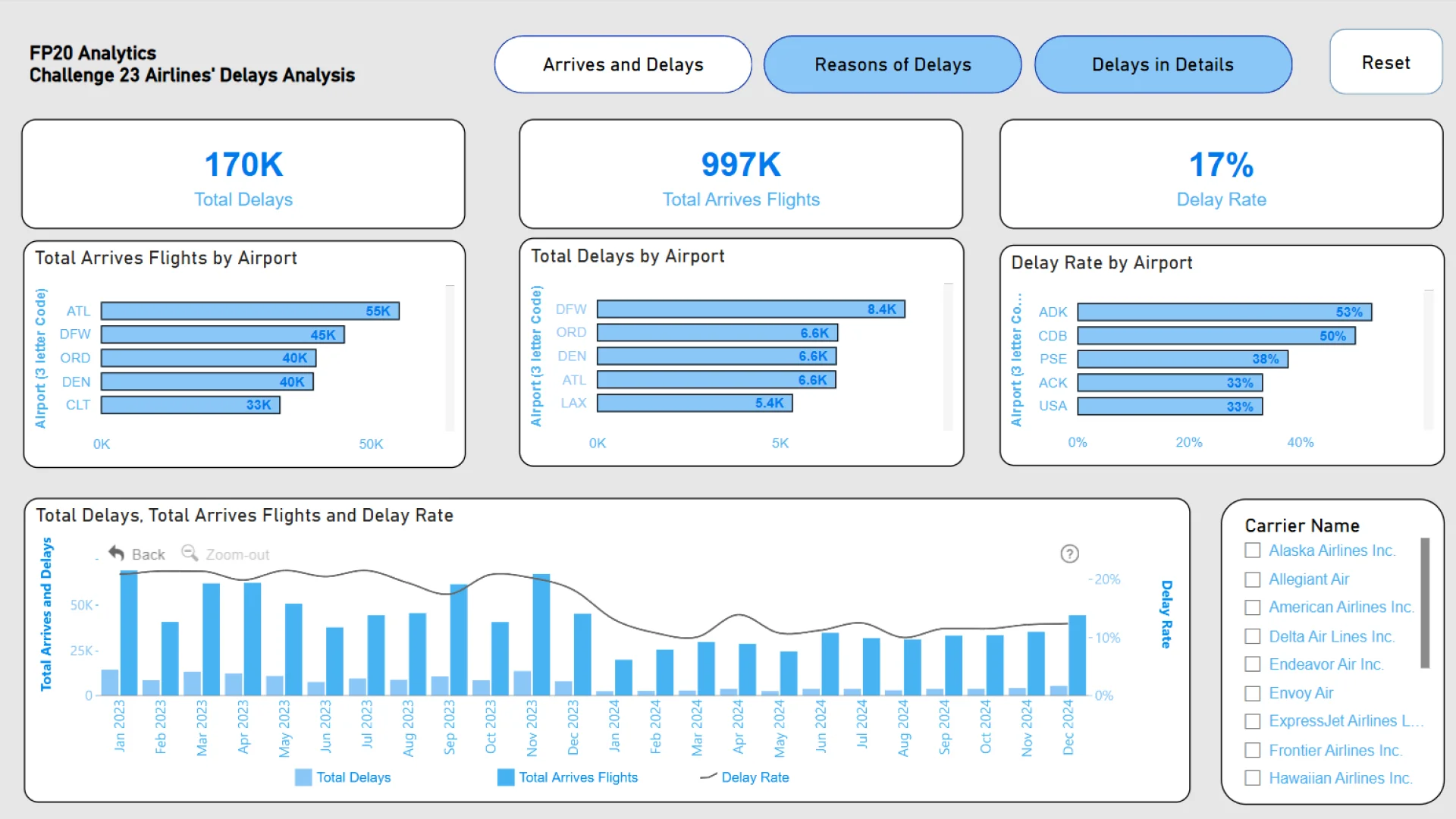
Task: Click the Back arrow icon in the chart
Action: coord(116,554)
